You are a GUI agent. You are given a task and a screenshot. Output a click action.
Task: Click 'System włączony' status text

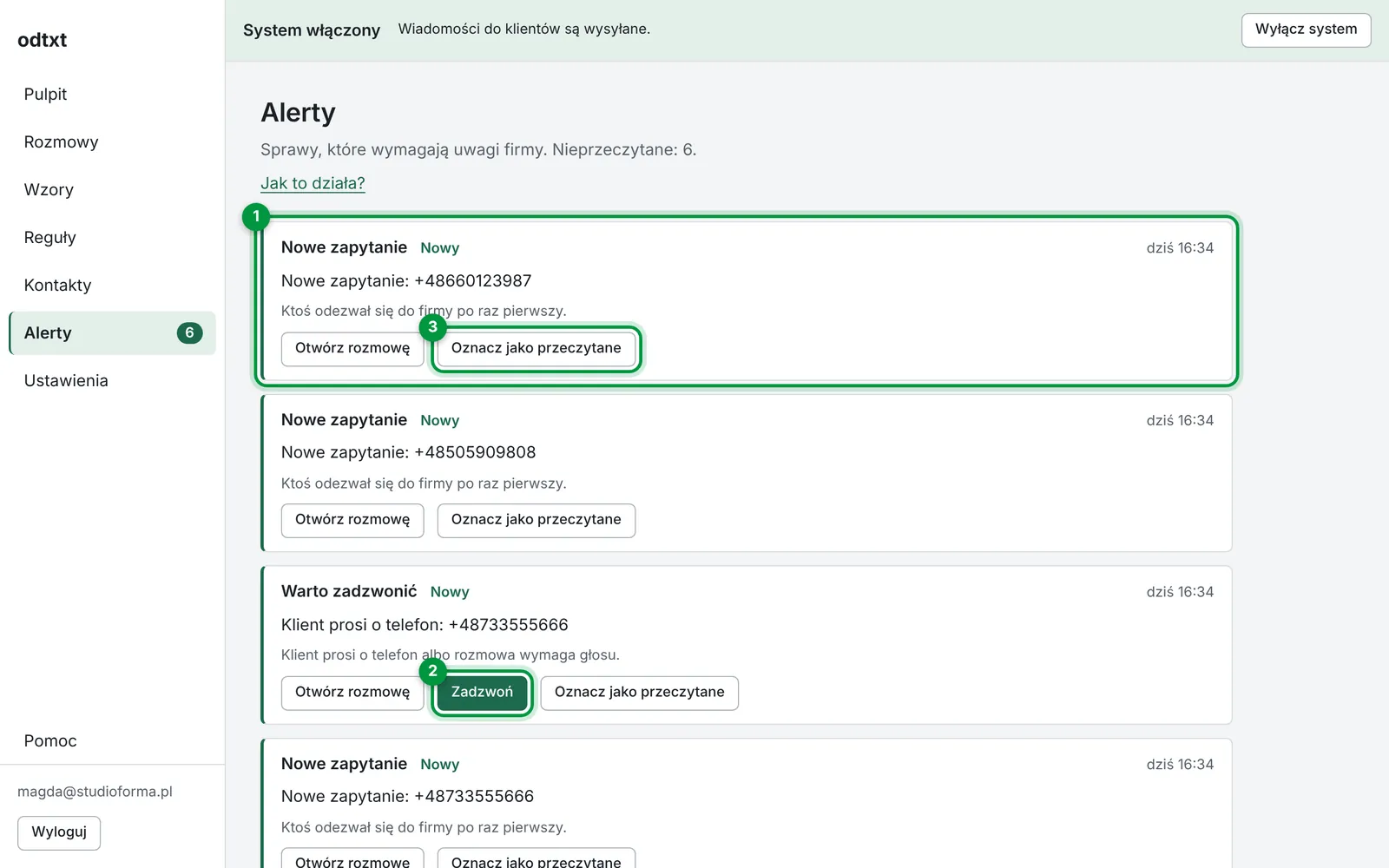(312, 30)
